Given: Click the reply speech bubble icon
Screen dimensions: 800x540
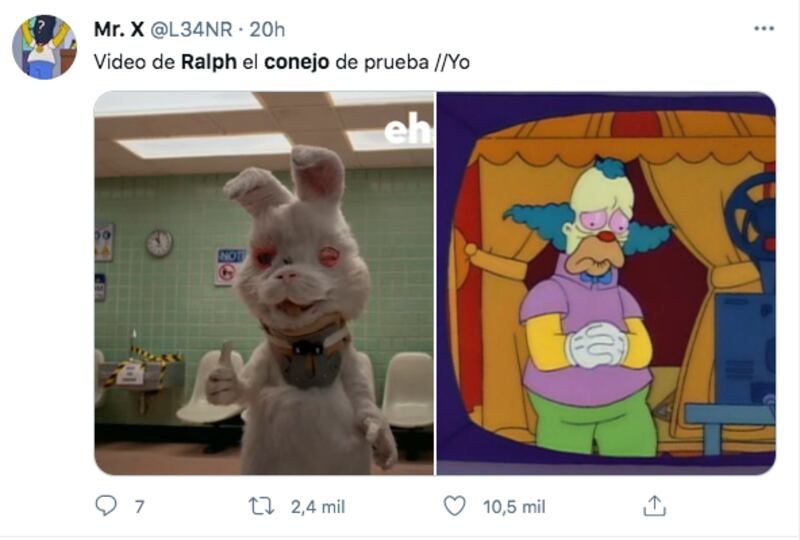Looking at the screenshot, I should pyautogui.click(x=106, y=506).
